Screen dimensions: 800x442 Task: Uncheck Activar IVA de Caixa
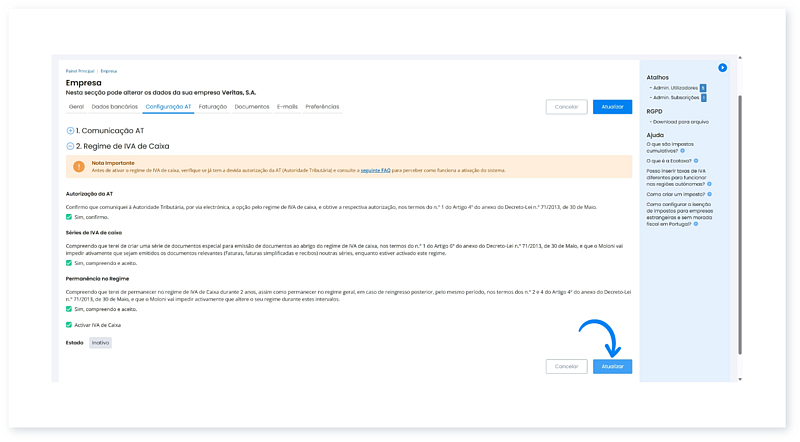pyautogui.click(x=69, y=325)
